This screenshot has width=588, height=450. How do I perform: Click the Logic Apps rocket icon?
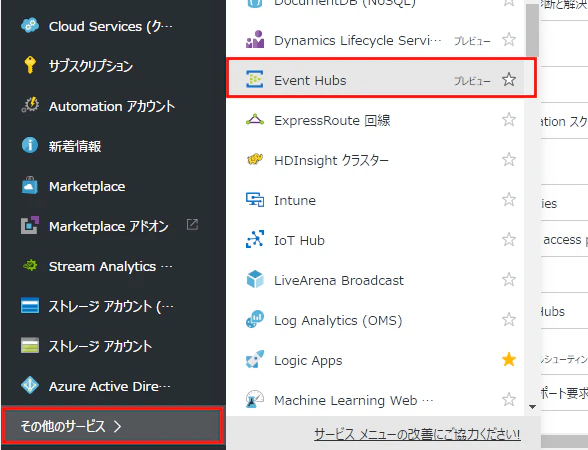(x=255, y=359)
